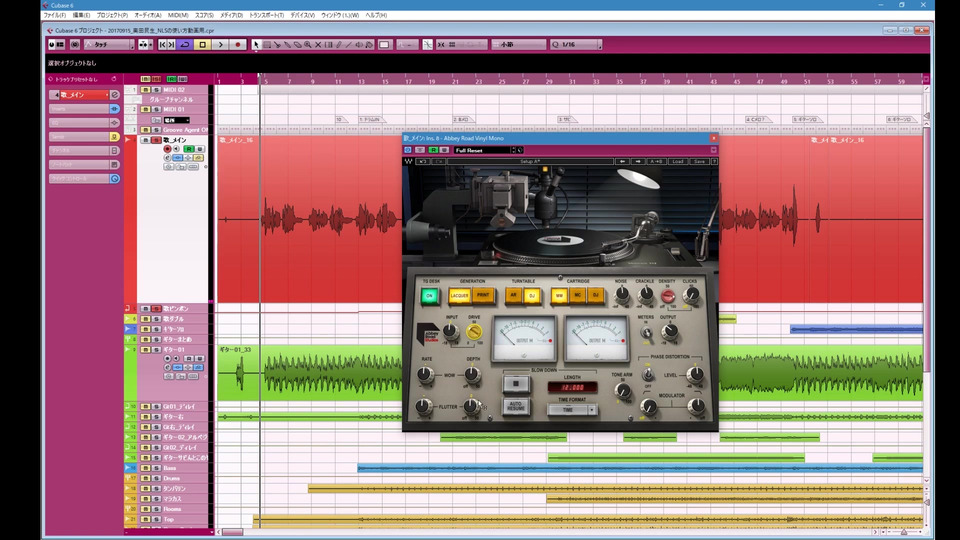Select the Line tool

349,45
